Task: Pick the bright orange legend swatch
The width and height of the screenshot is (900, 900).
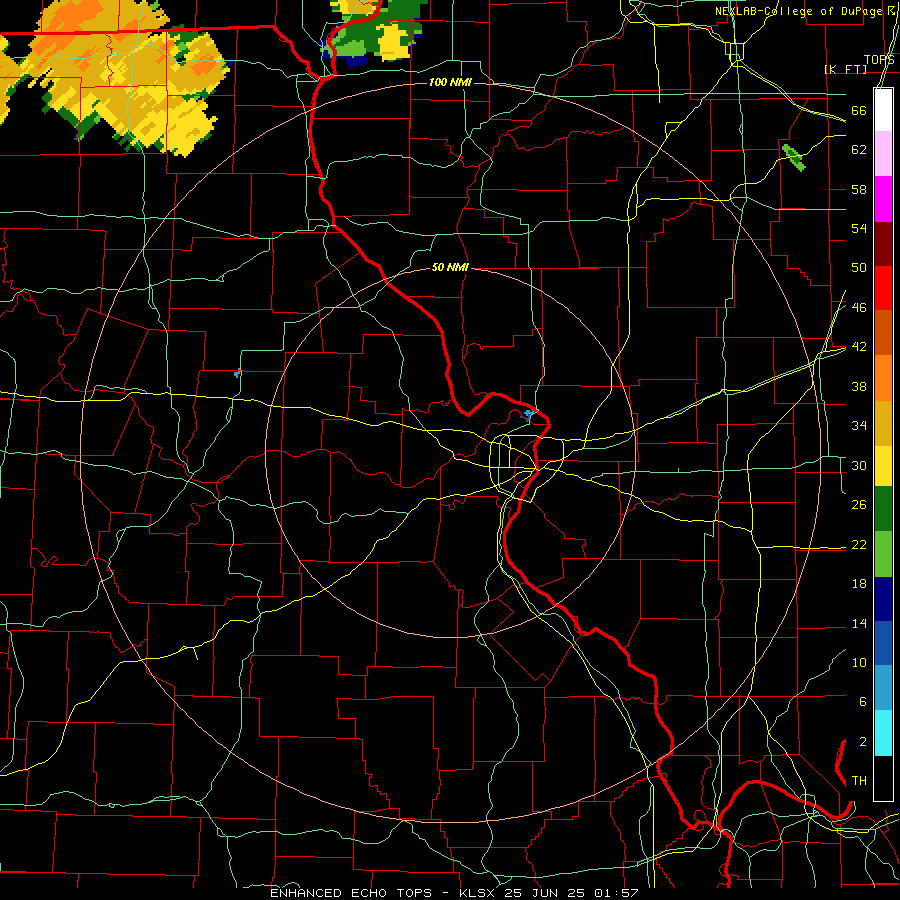Action: pos(883,378)
